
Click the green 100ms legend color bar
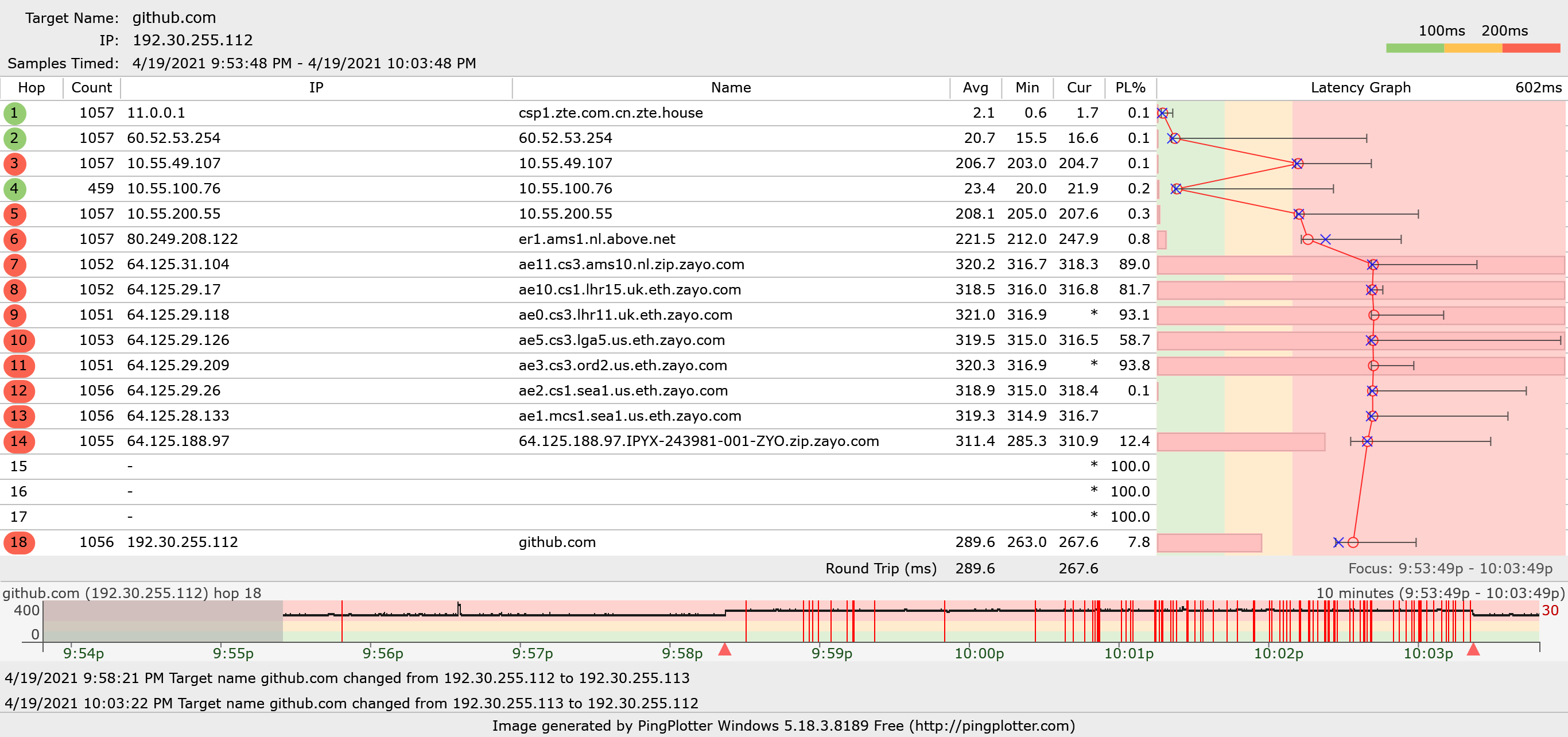tap(1415, 48)
